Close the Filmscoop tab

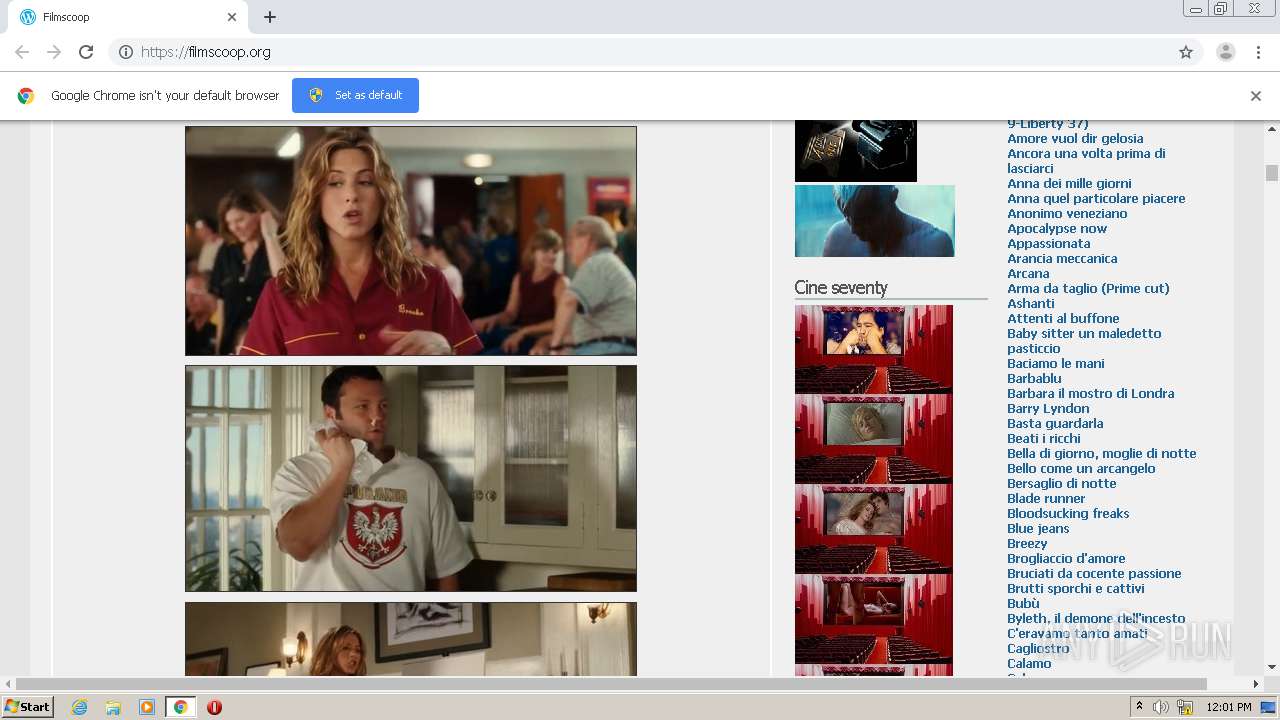pyautogui.click(x=232, y=17)
